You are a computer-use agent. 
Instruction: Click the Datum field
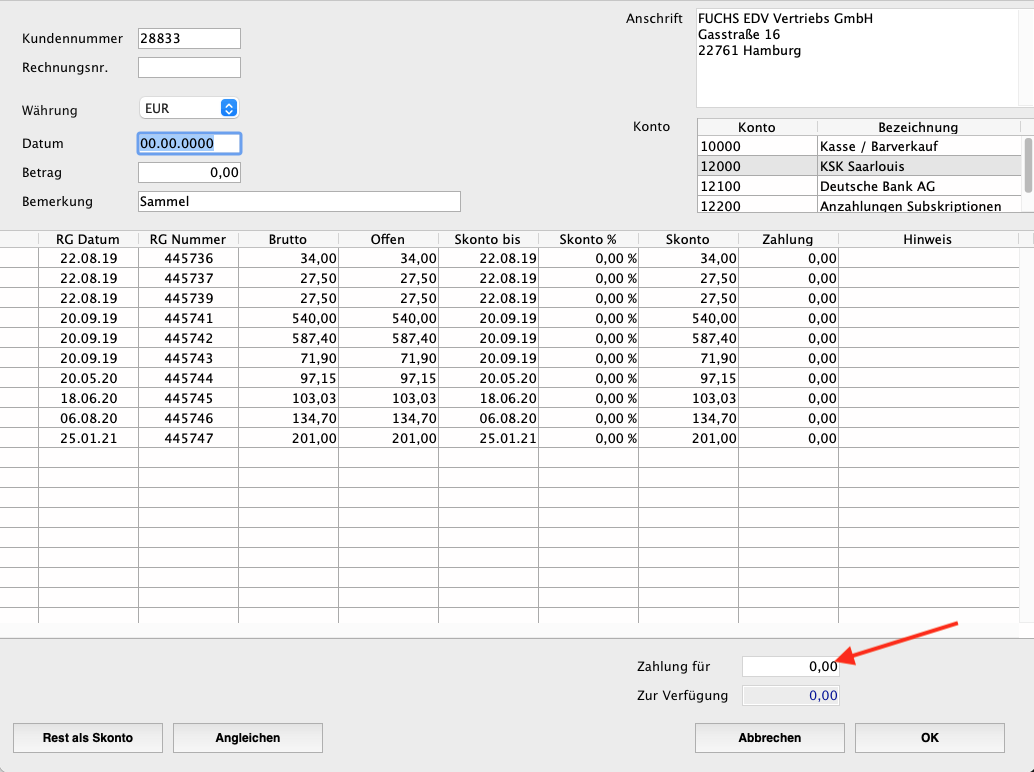click(189, 143)
